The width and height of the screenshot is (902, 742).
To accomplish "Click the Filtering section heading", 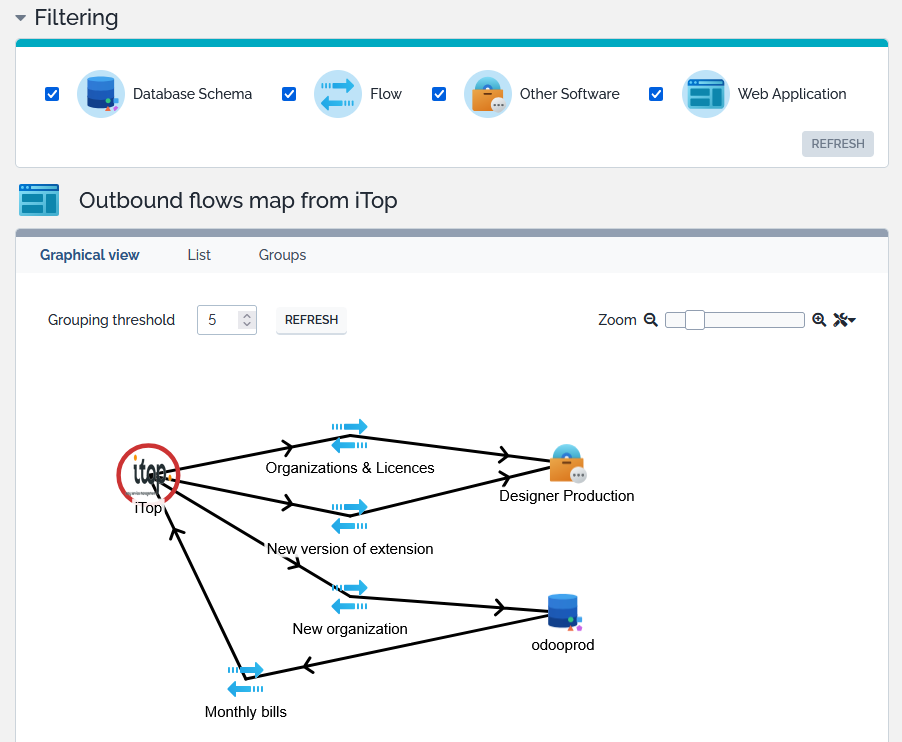I will (76, 17).
